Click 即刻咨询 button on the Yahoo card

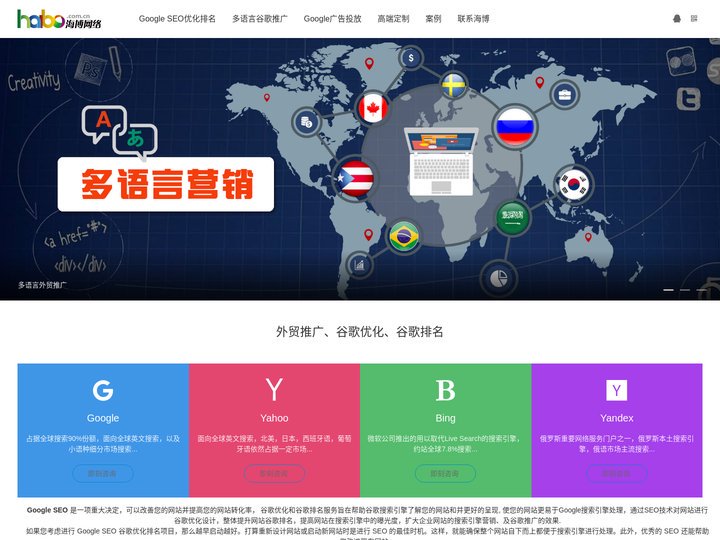[274, 473]
